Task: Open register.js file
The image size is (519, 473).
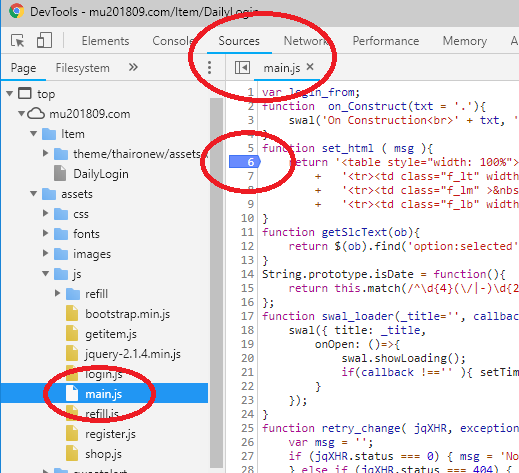Action: 110,434
